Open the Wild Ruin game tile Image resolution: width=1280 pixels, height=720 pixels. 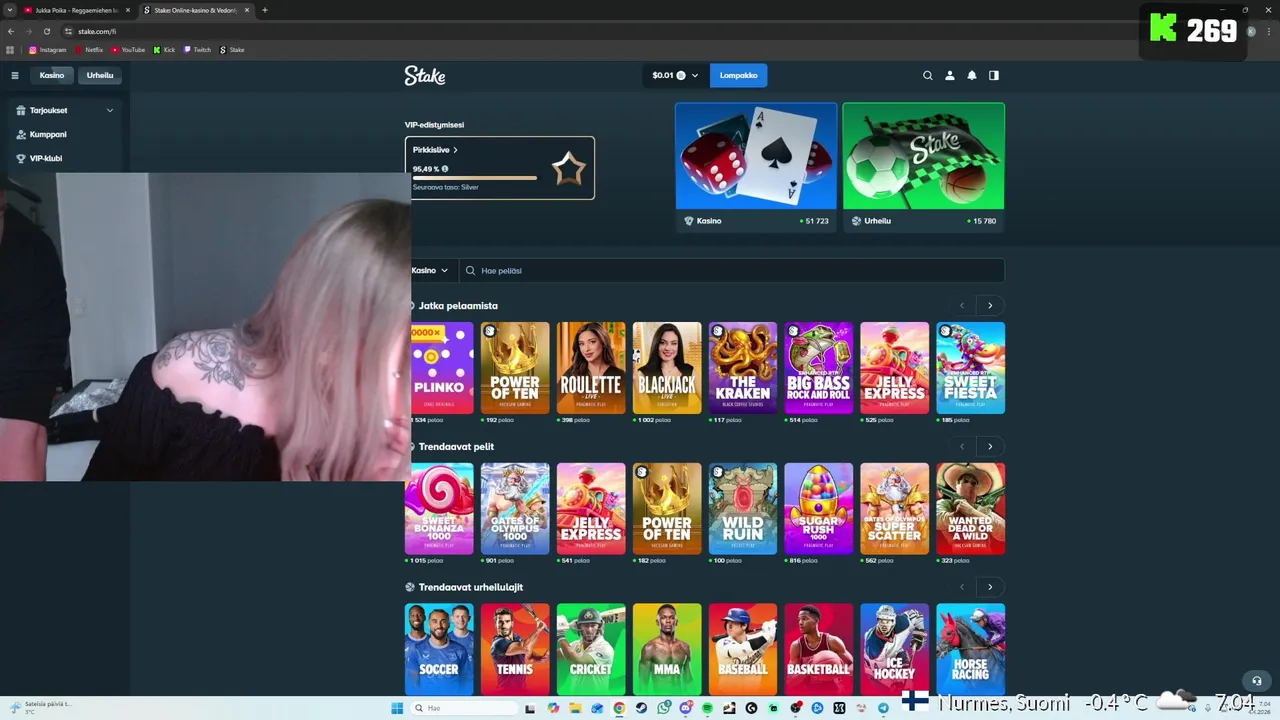[x=743, y=509]
